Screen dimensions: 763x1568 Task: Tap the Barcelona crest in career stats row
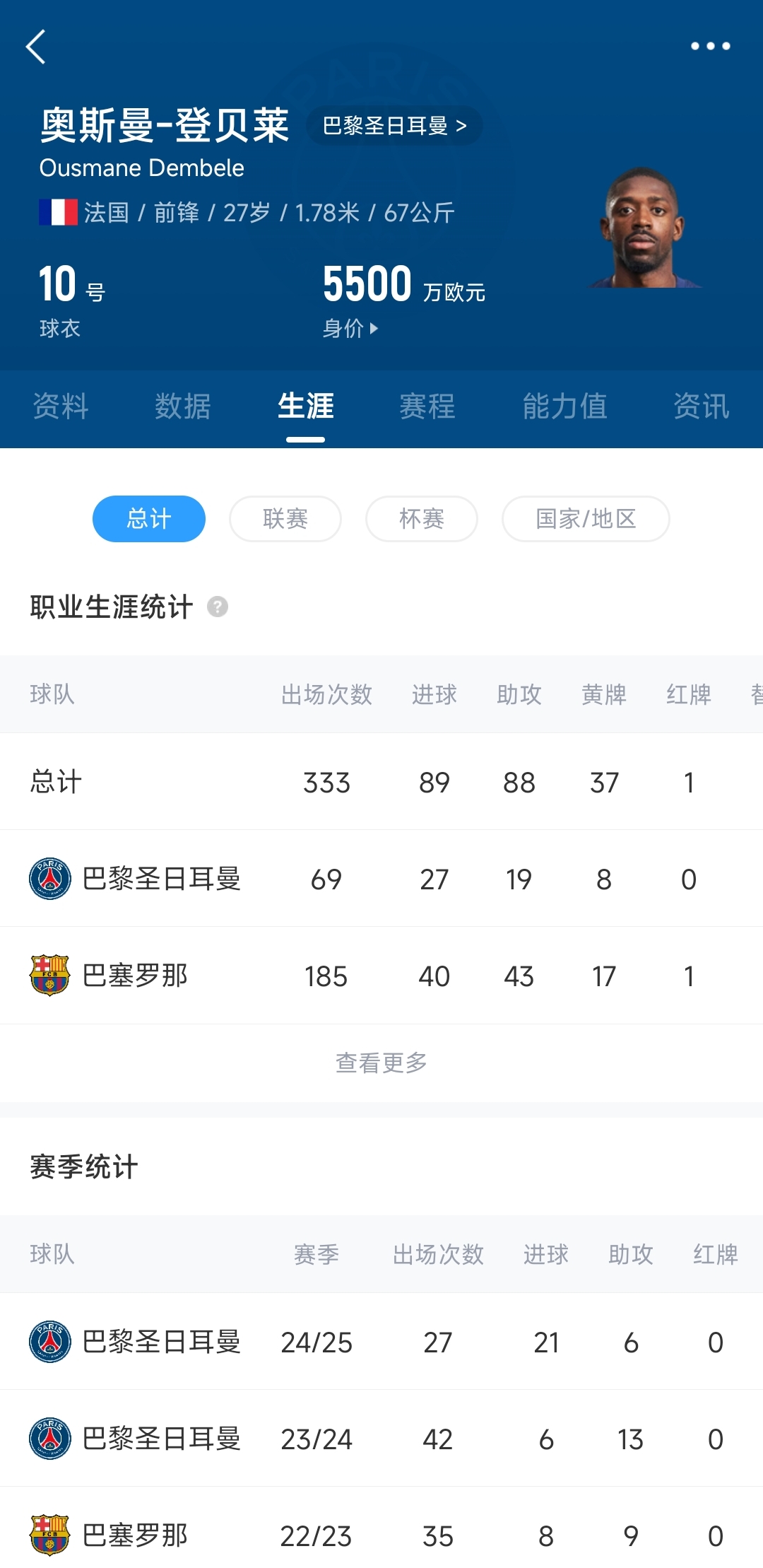coord(50,976)
